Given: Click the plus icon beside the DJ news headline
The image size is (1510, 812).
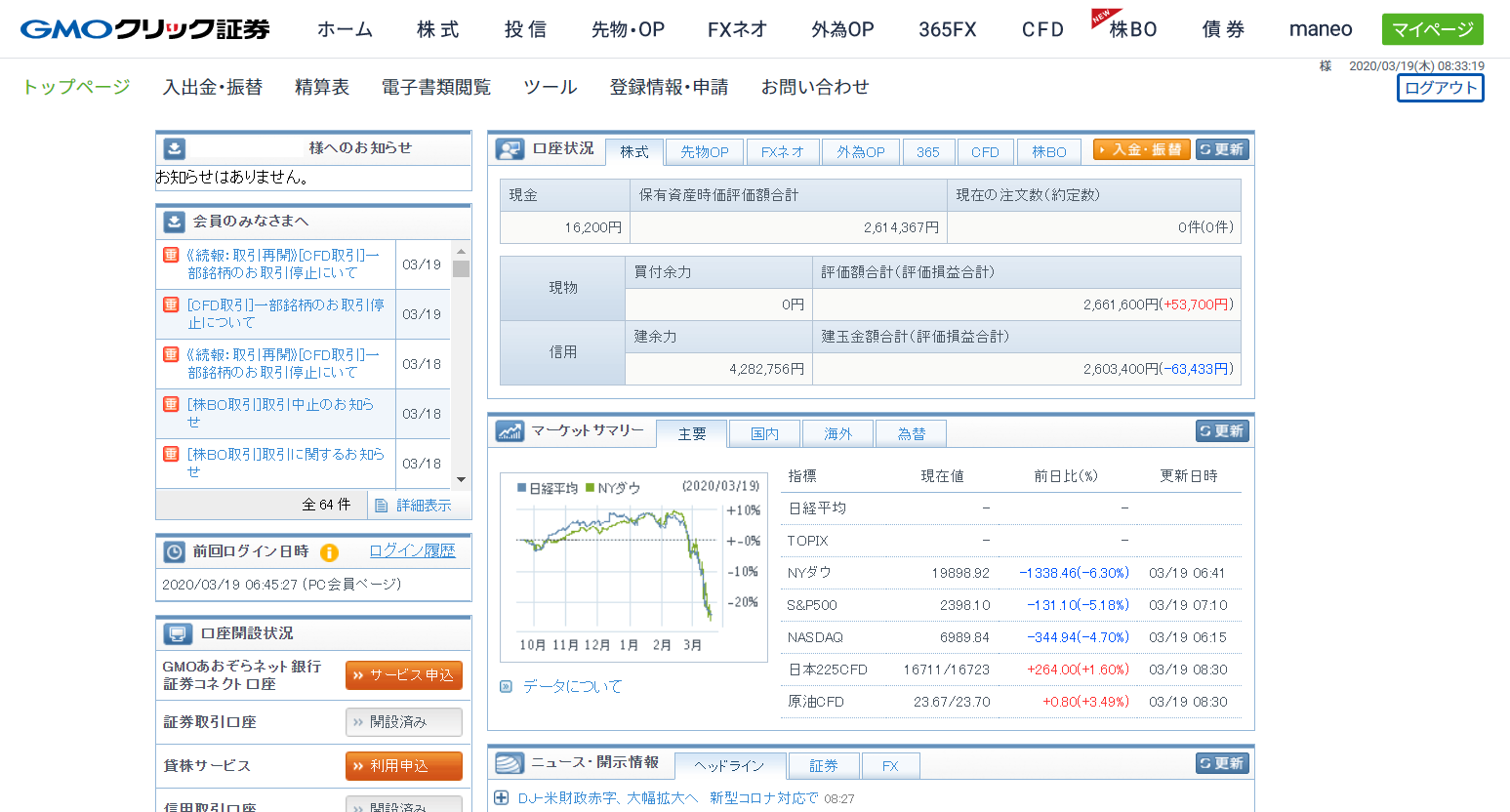Looking at the screenshot, I should pos(502,797).
